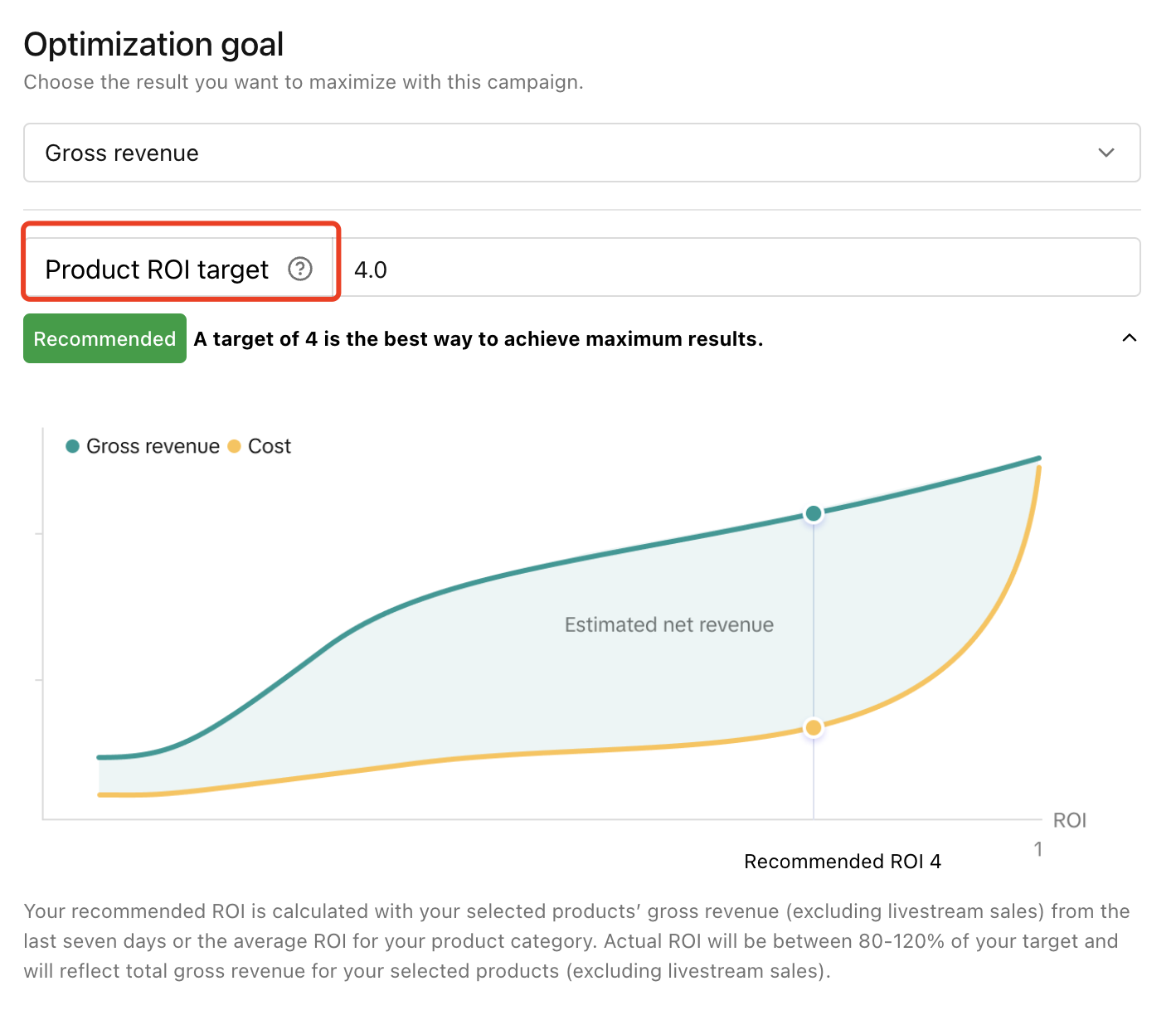This screenshot has height=1015, width=1176.
Task: Click the Product ROI target help icon
Action: click(x=299, y=269)
